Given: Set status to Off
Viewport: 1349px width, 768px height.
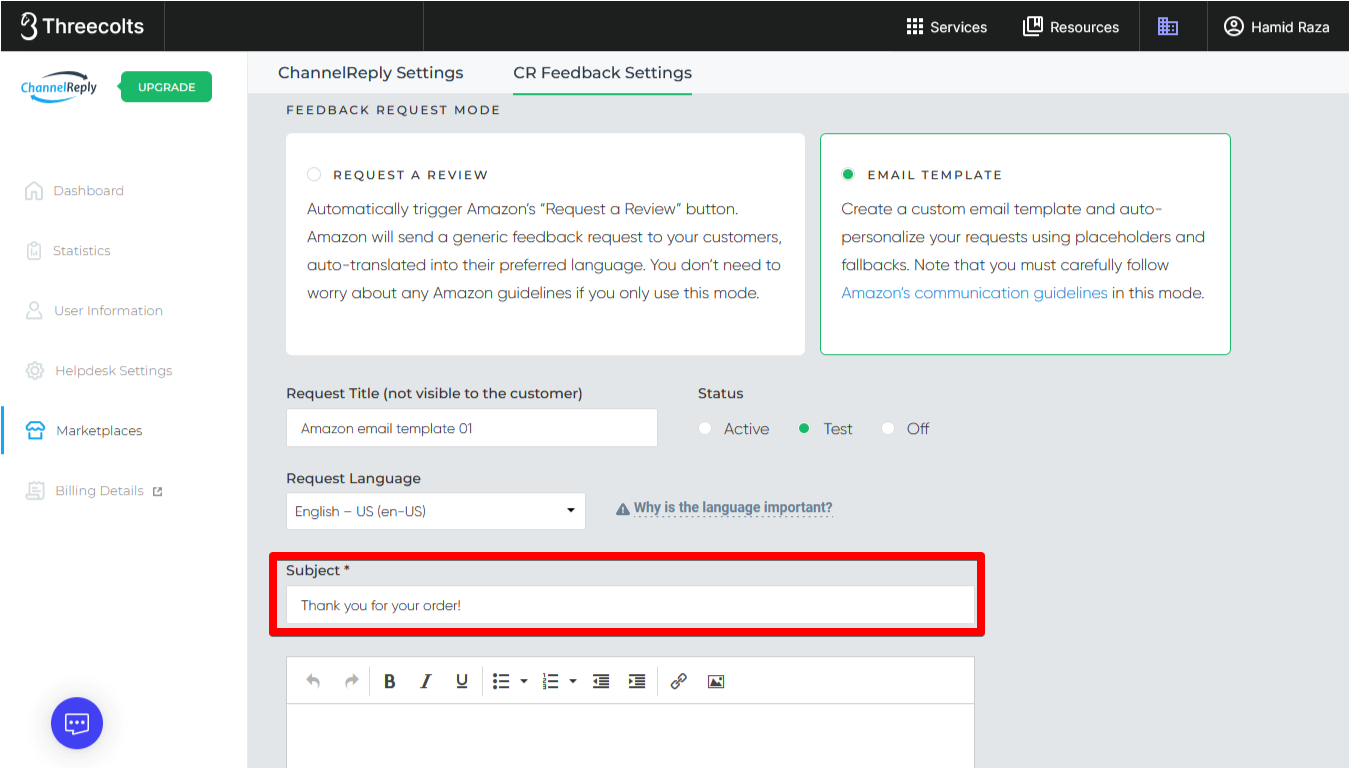Looking at the screenshot, I should [x=888, y=429].
